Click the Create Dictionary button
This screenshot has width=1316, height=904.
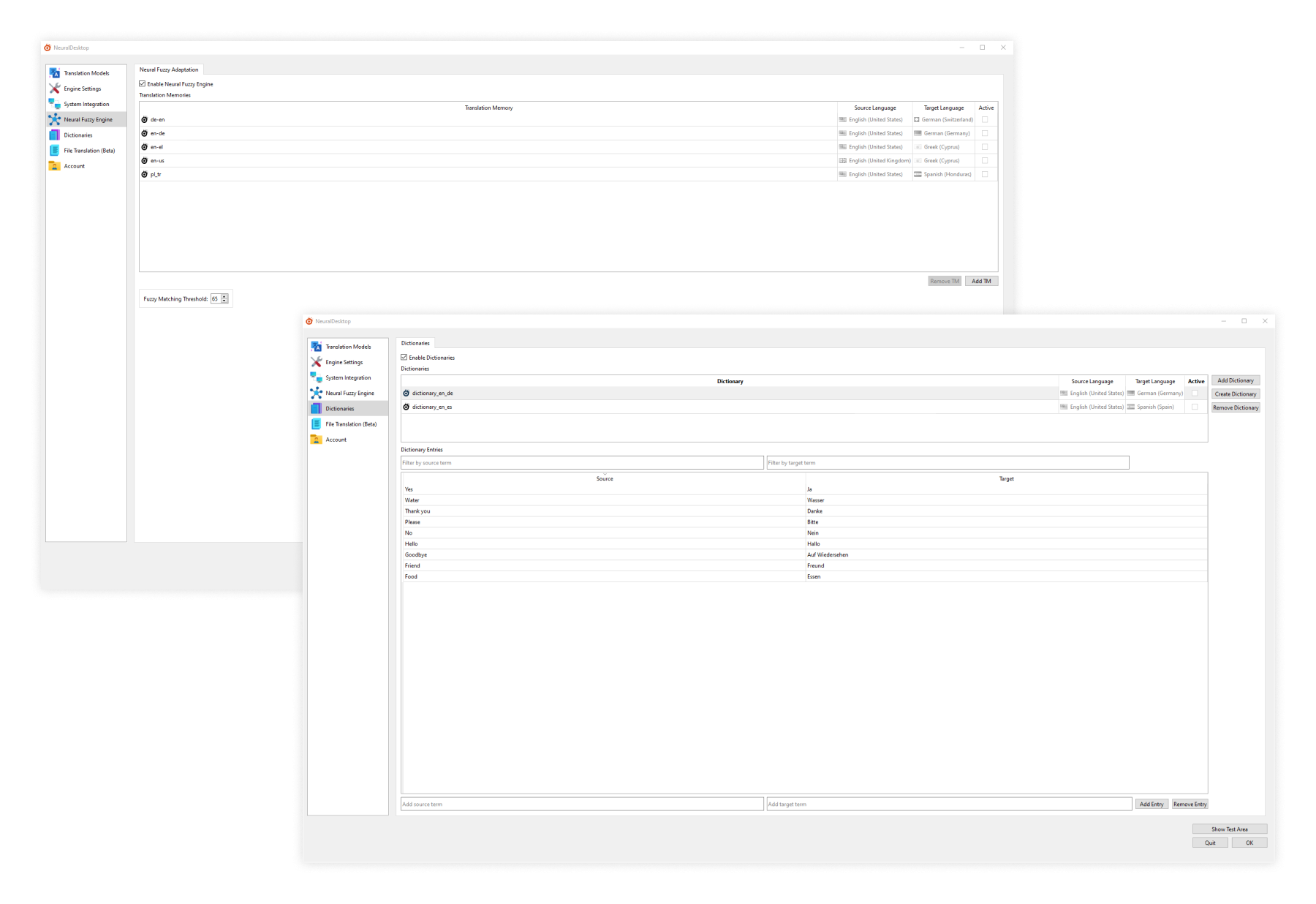(1236, 394)
